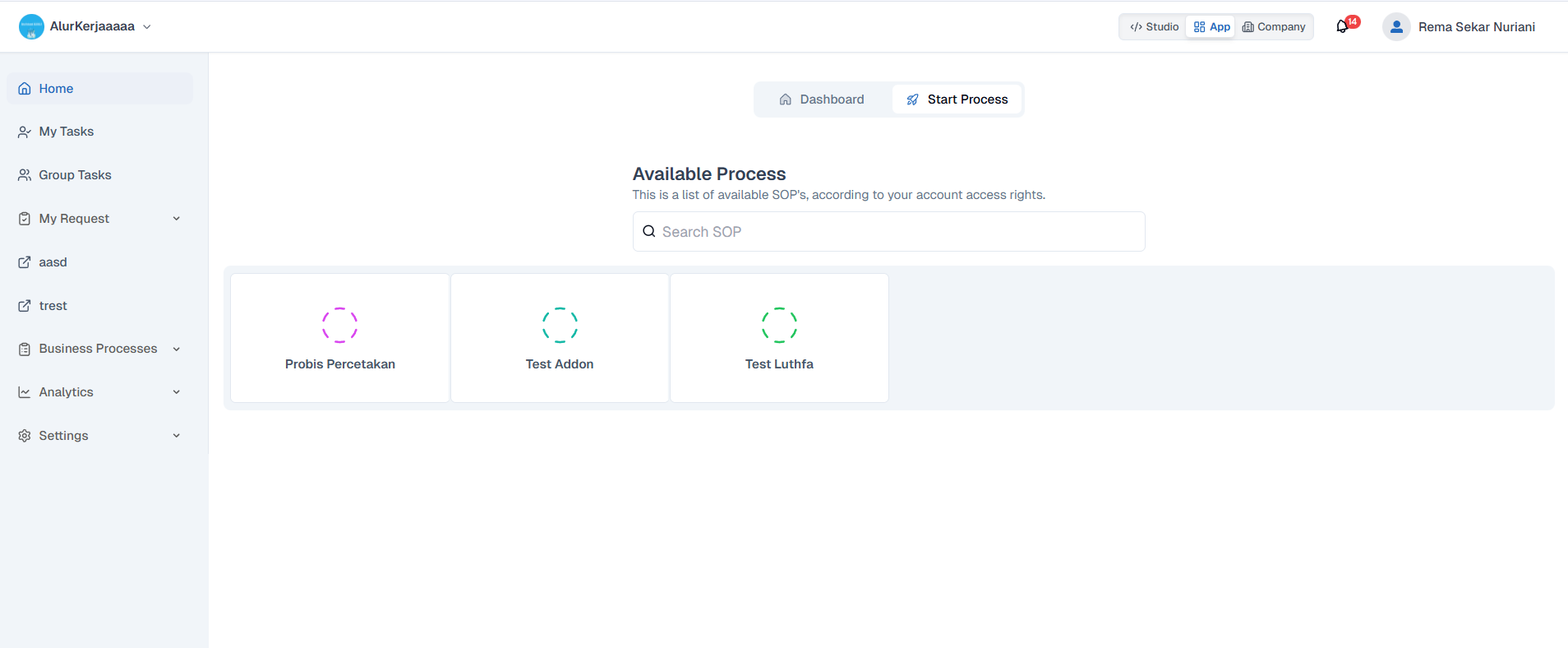Image resolution: width=1568 pixels, height=648 pixels.
Task: Open the notifications bell
Action: [1342, 26]
